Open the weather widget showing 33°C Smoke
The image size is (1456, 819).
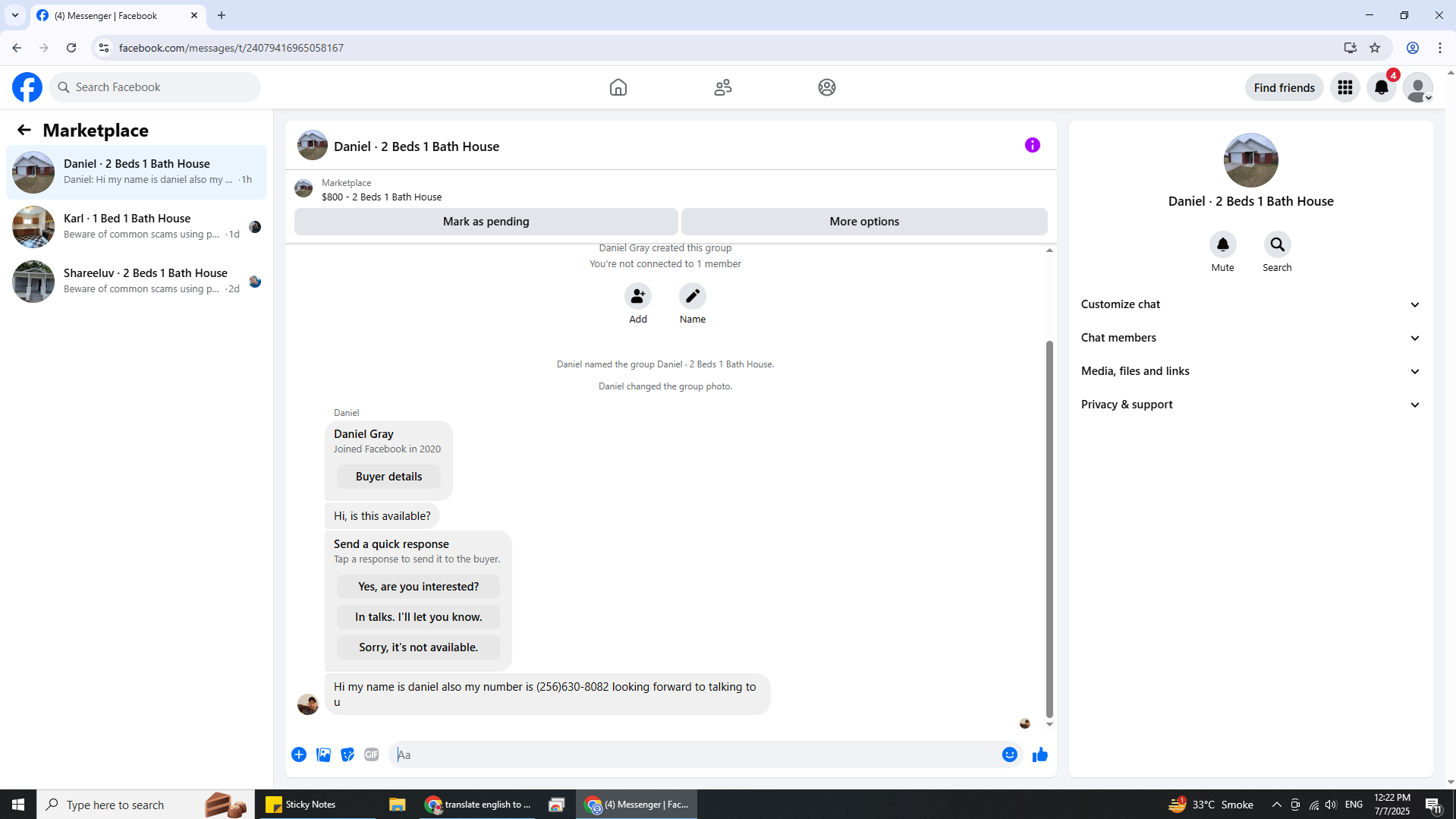(1211, 805)
